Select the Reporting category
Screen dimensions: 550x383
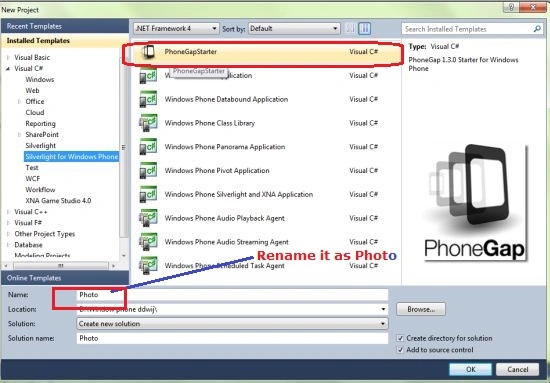[40, 124]
